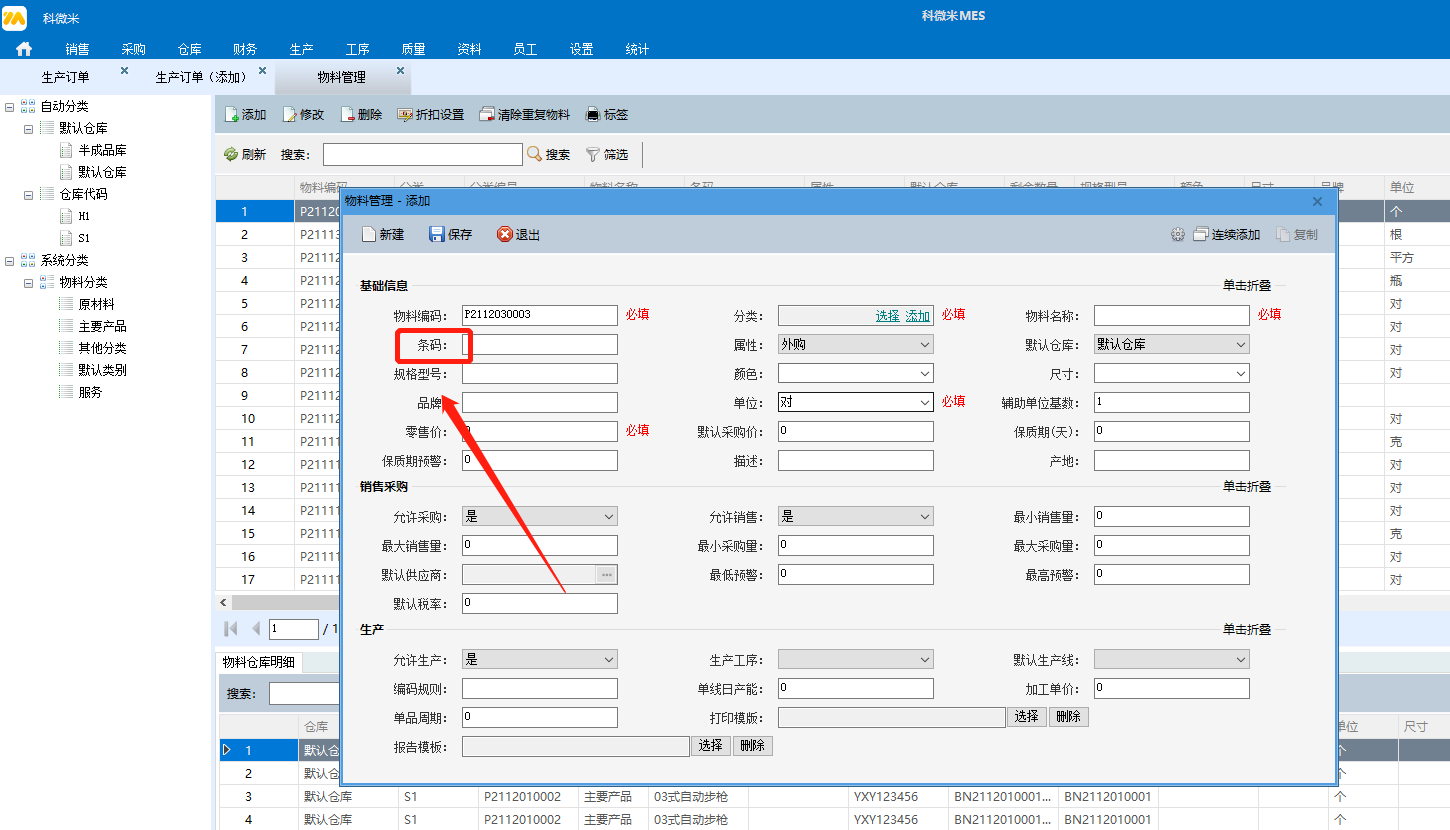
Task: Click the 删除 button next to 打印模版
Action: 1068,717
